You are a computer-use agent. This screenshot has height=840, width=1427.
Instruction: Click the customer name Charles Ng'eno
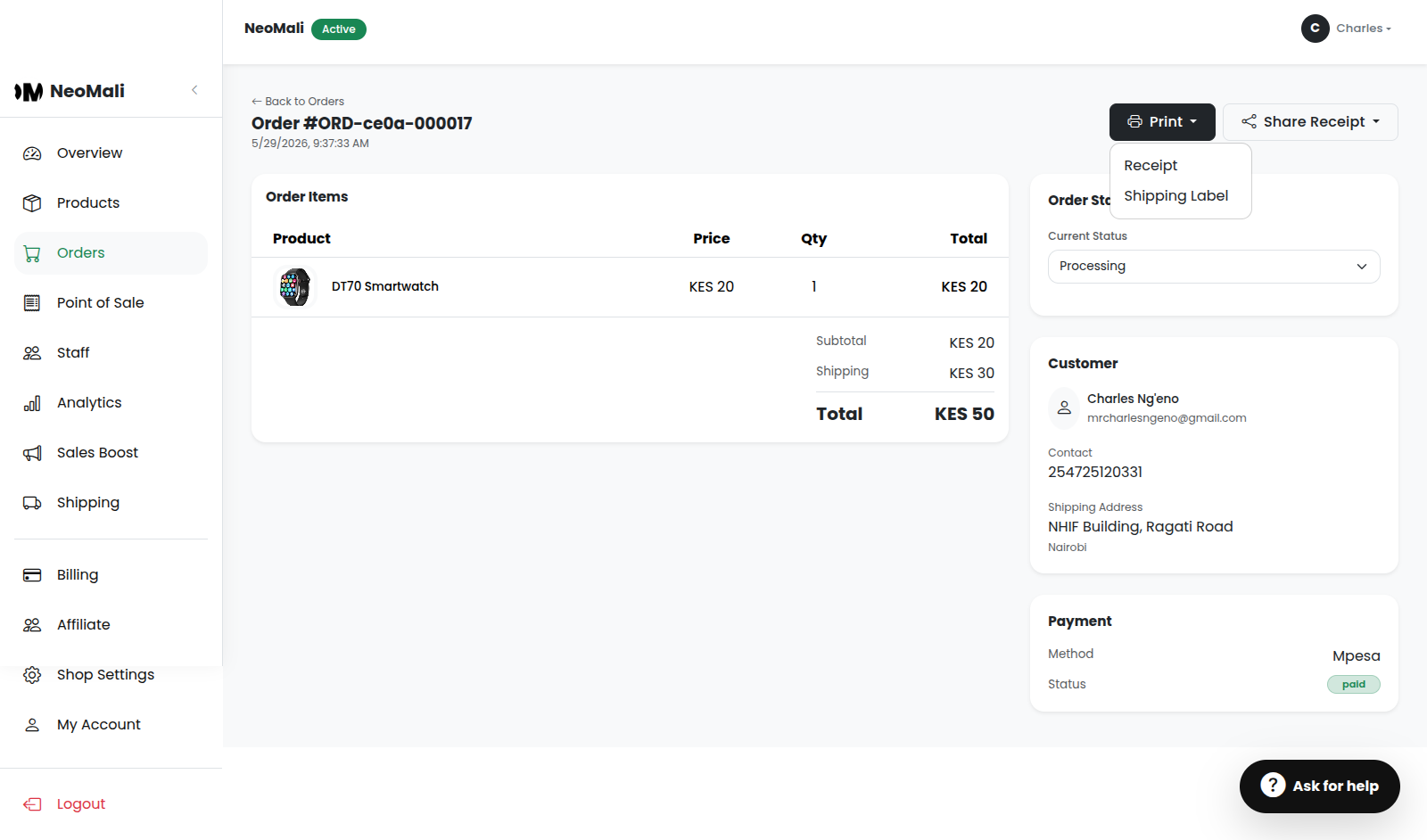click(x=1133, y=399)
